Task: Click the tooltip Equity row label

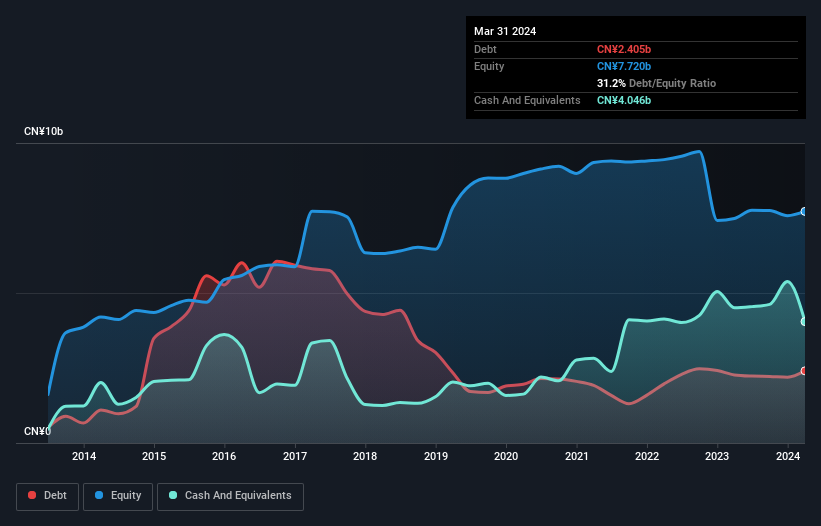Action: [x=489, y=66]
